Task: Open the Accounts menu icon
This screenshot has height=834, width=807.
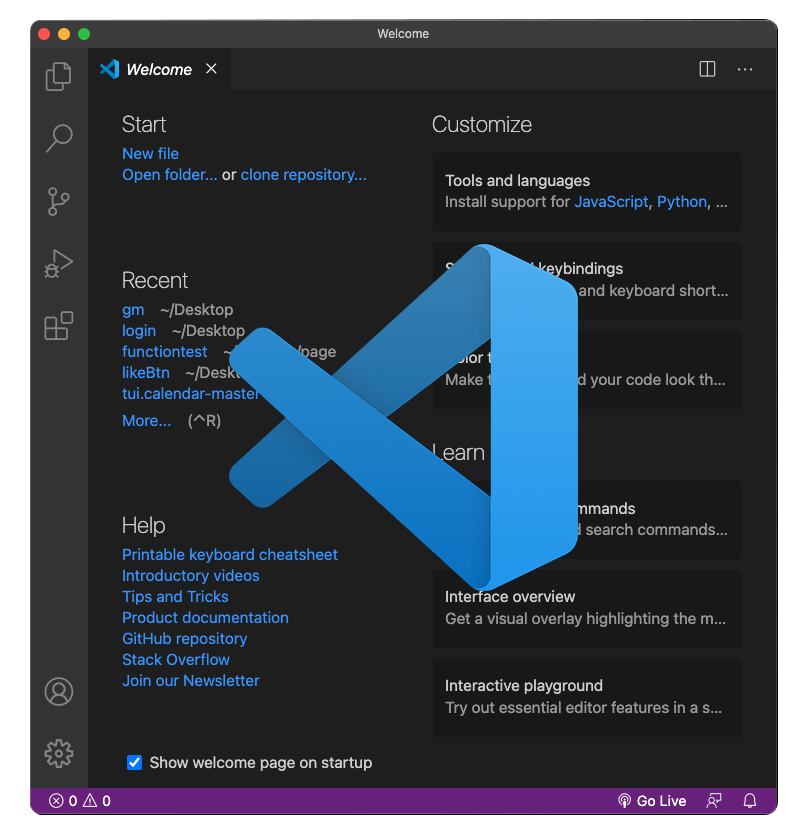Action: tap(59, 691)
